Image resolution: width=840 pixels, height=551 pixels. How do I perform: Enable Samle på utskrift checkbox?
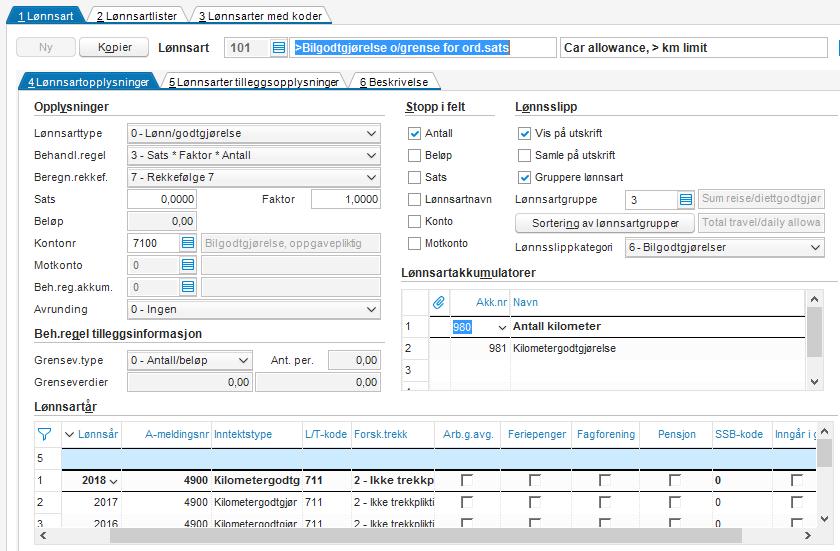pos(524,155)
